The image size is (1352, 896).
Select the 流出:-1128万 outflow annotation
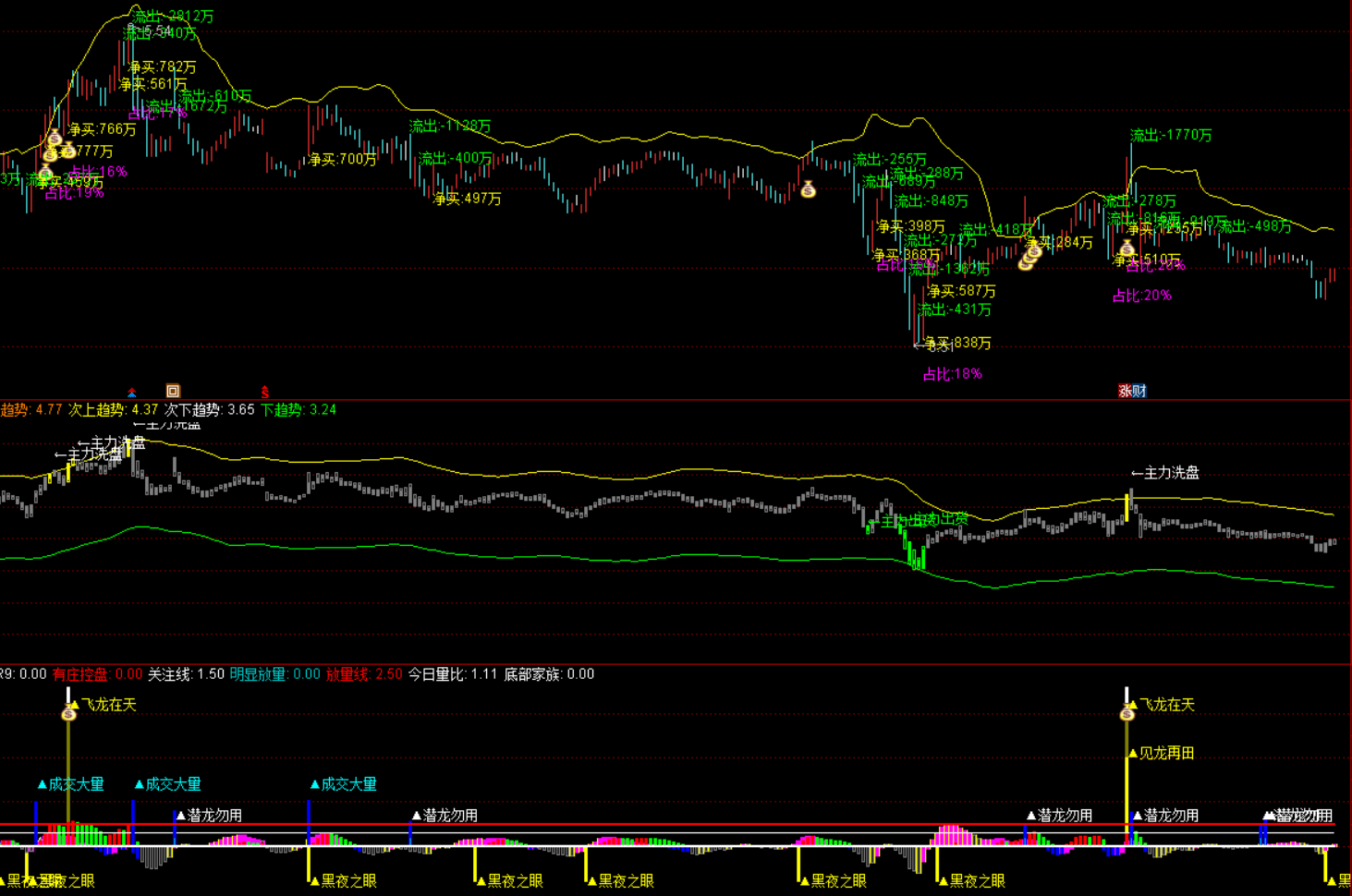[450, 127]
